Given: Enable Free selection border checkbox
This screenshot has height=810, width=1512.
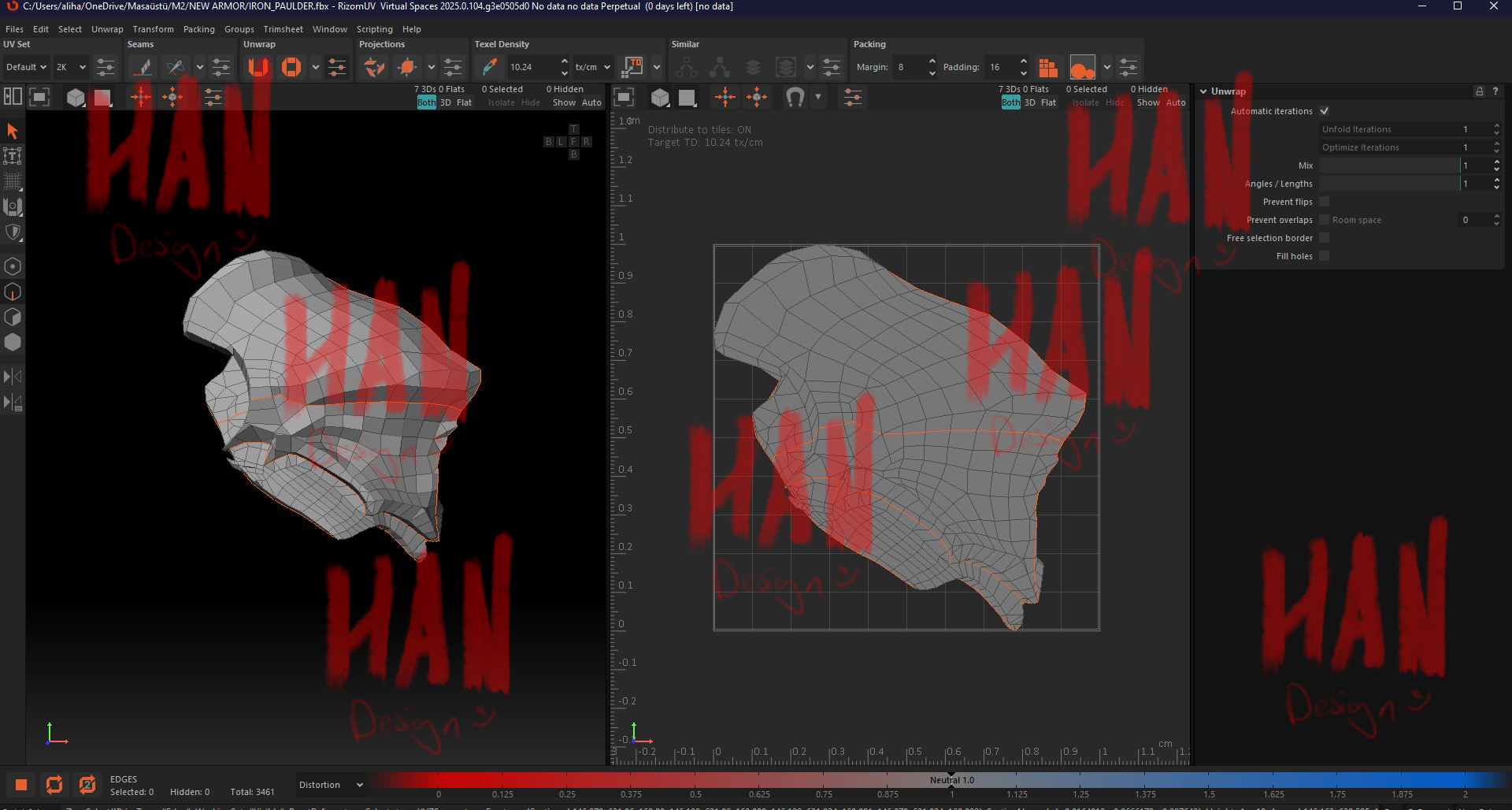Looking at the screenshot, I should click(1325, 238).
